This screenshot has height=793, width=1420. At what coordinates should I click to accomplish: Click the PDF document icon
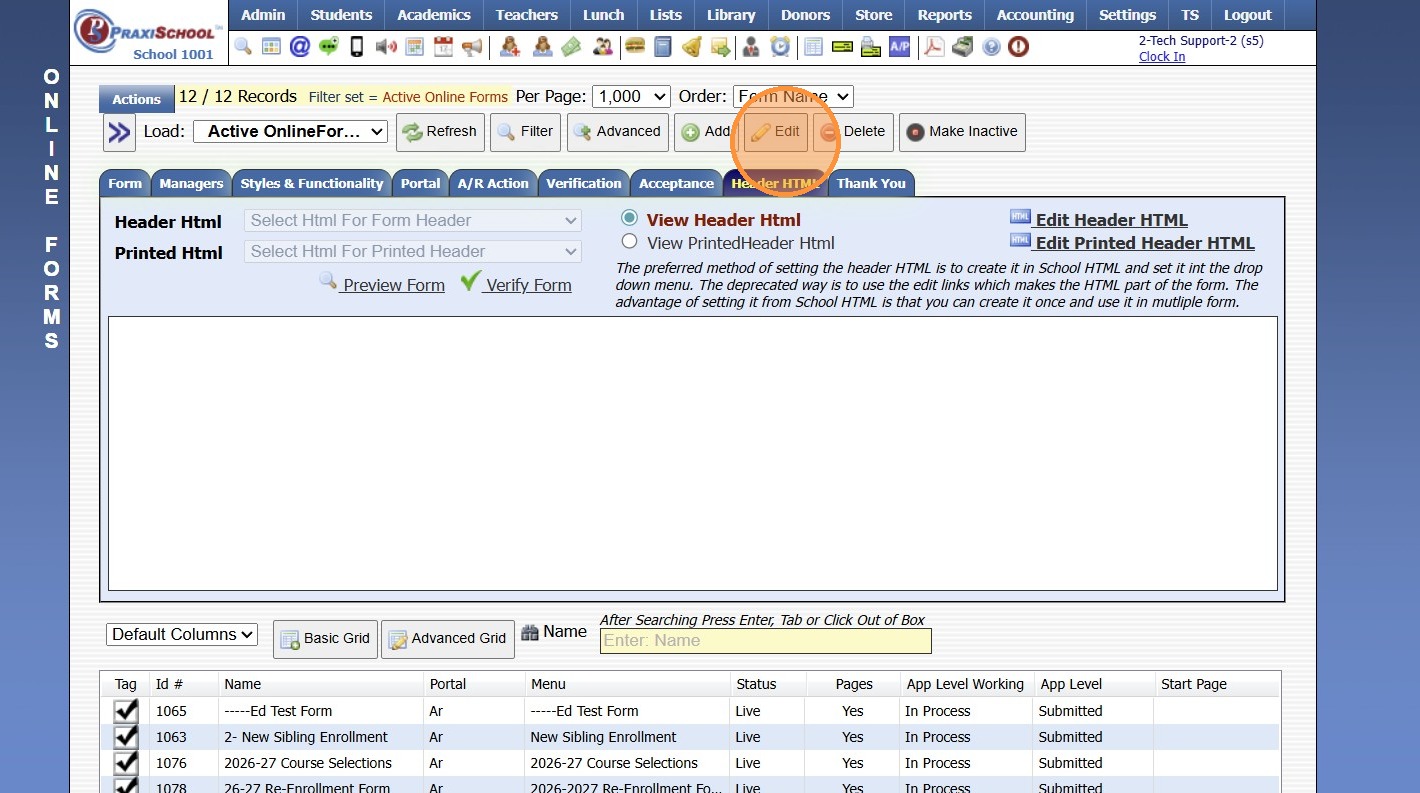click(934, 46)
